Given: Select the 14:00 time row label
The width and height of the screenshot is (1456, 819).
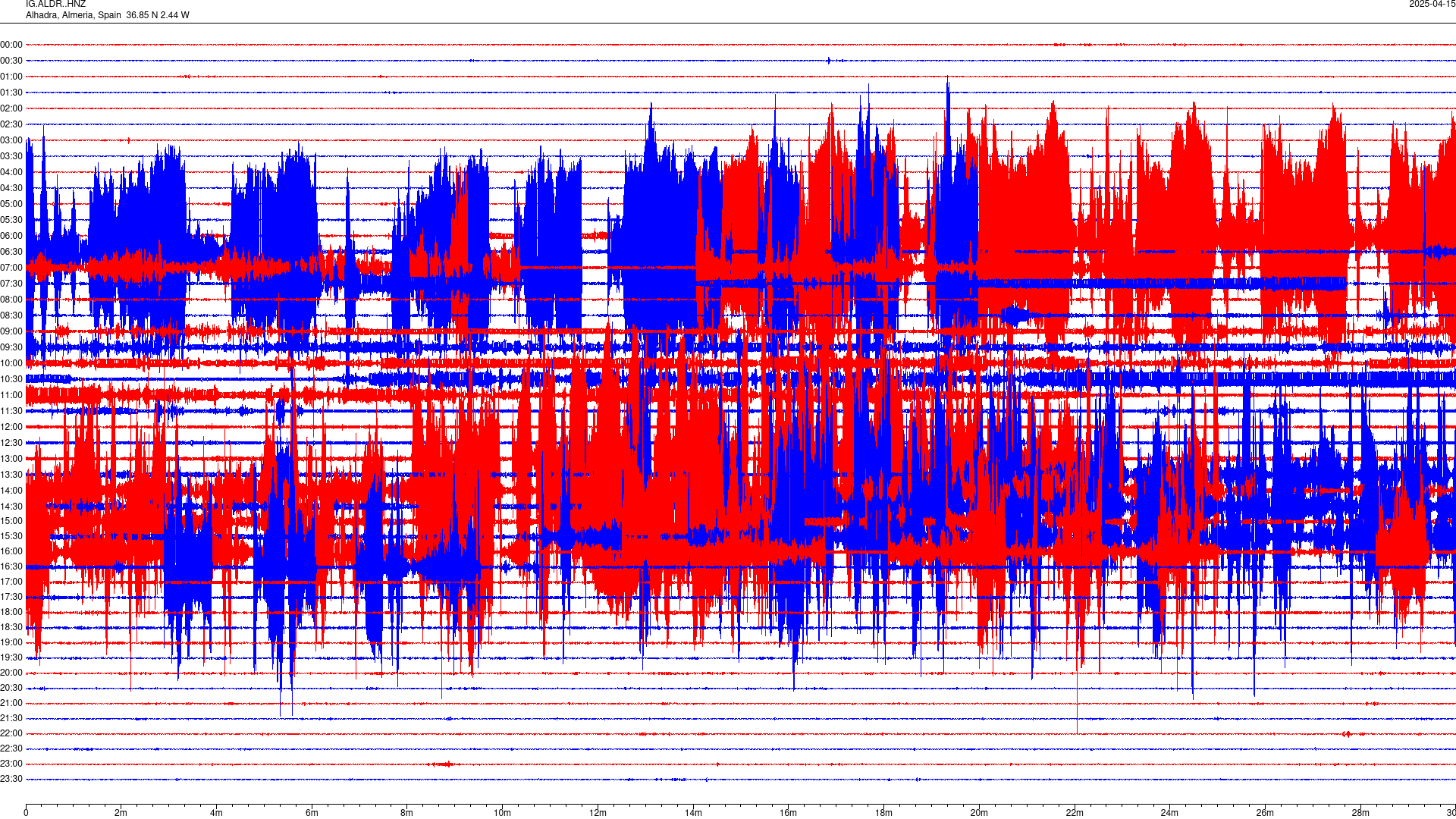Looking at the screenshot, I should coord(11,491).
